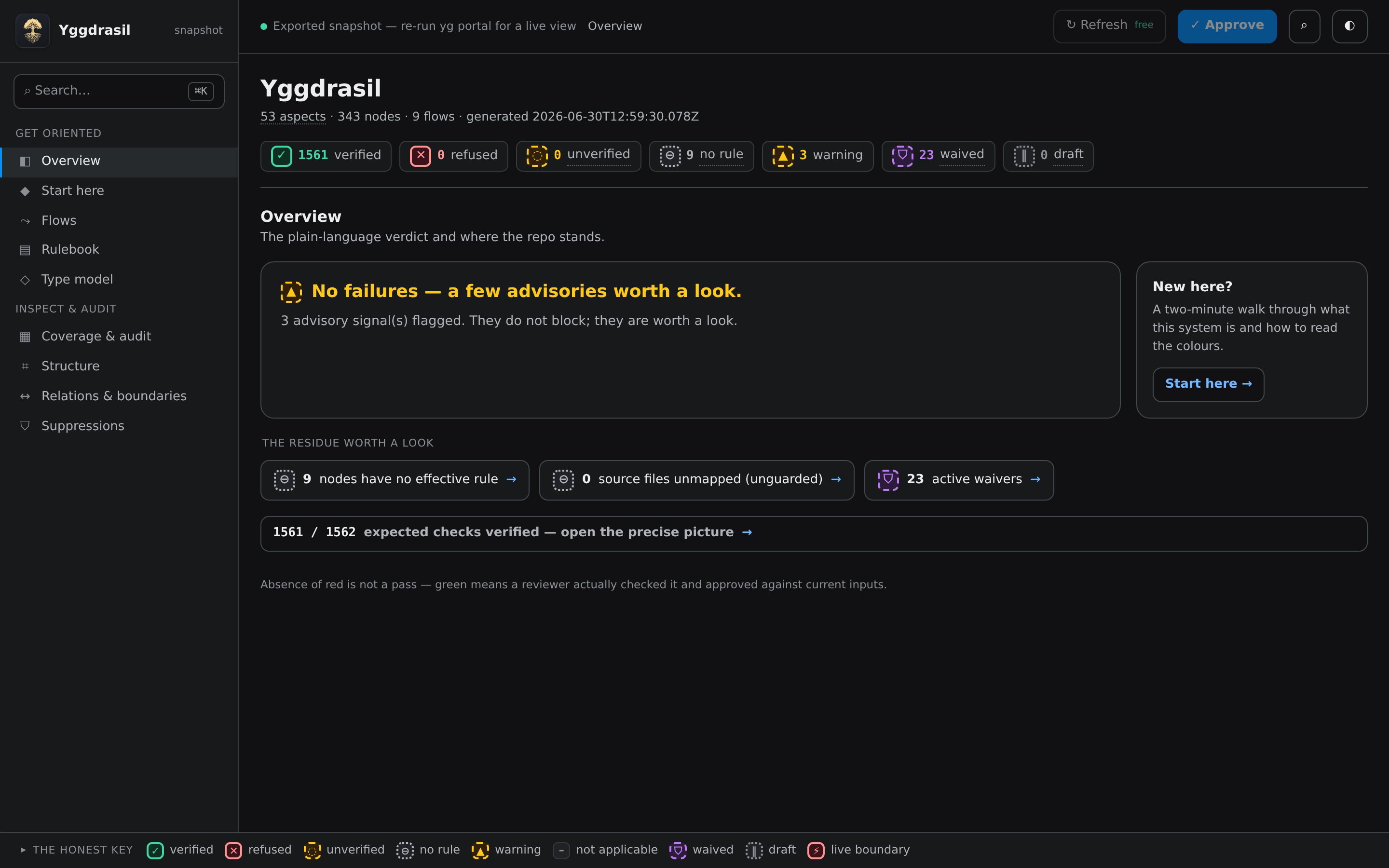Focus the Search input field
1389x868 pixels.
[x=119, y=91]
